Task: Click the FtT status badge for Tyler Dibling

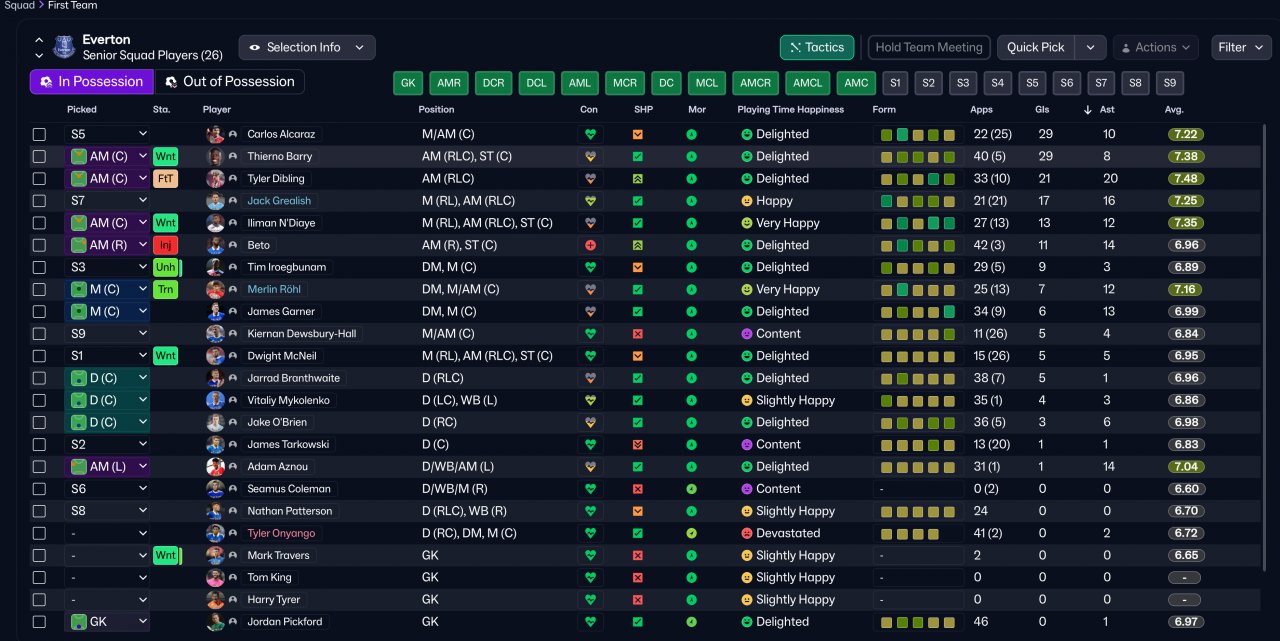Action: point(166,178)
